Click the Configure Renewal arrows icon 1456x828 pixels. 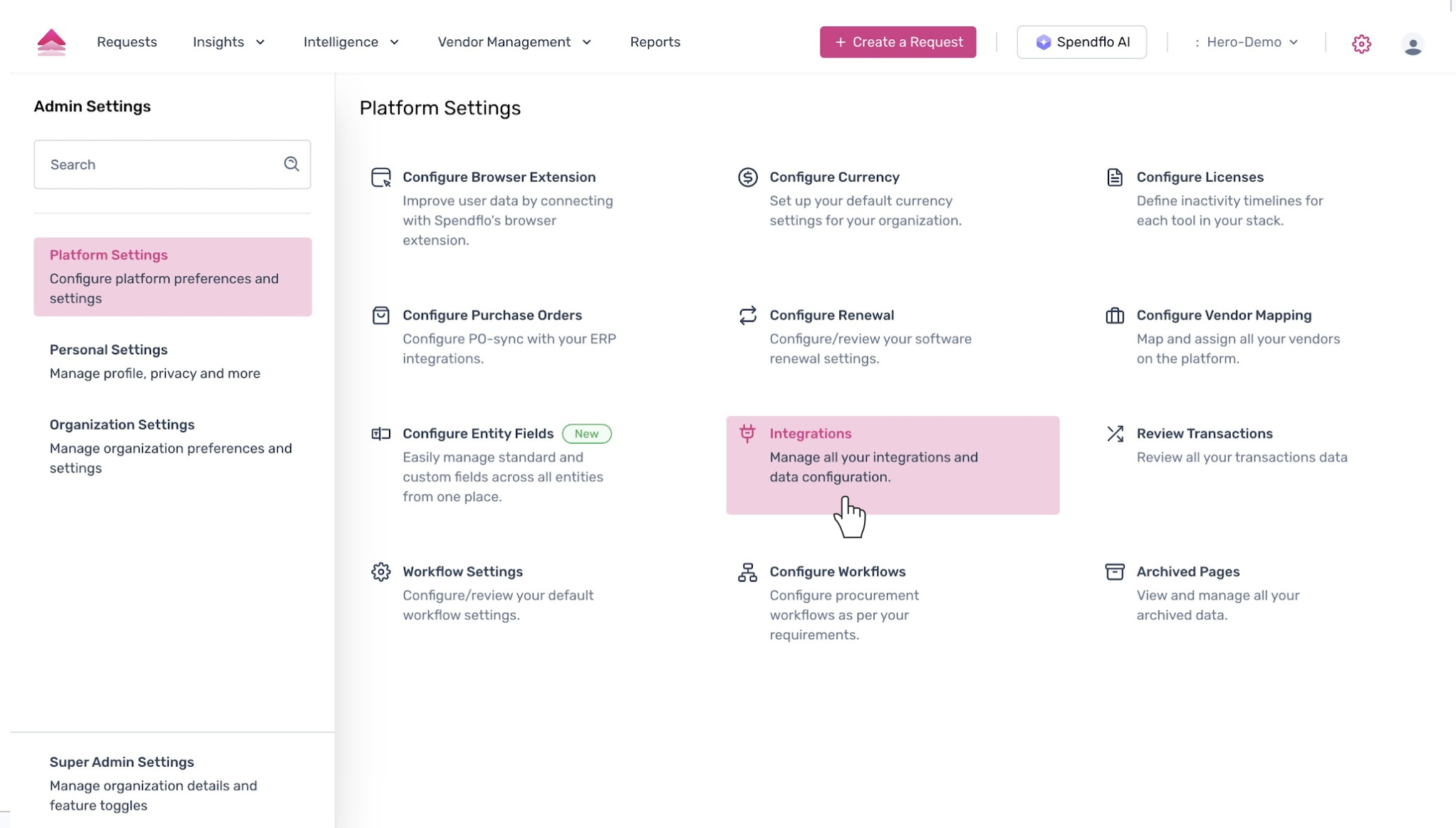click(747, 316)
